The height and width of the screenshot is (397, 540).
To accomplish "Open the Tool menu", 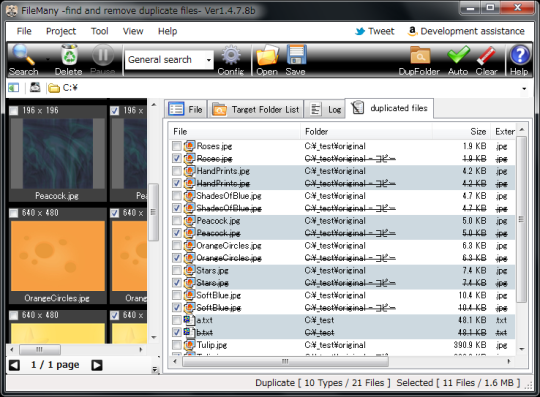I will click(x=100, y=31).
